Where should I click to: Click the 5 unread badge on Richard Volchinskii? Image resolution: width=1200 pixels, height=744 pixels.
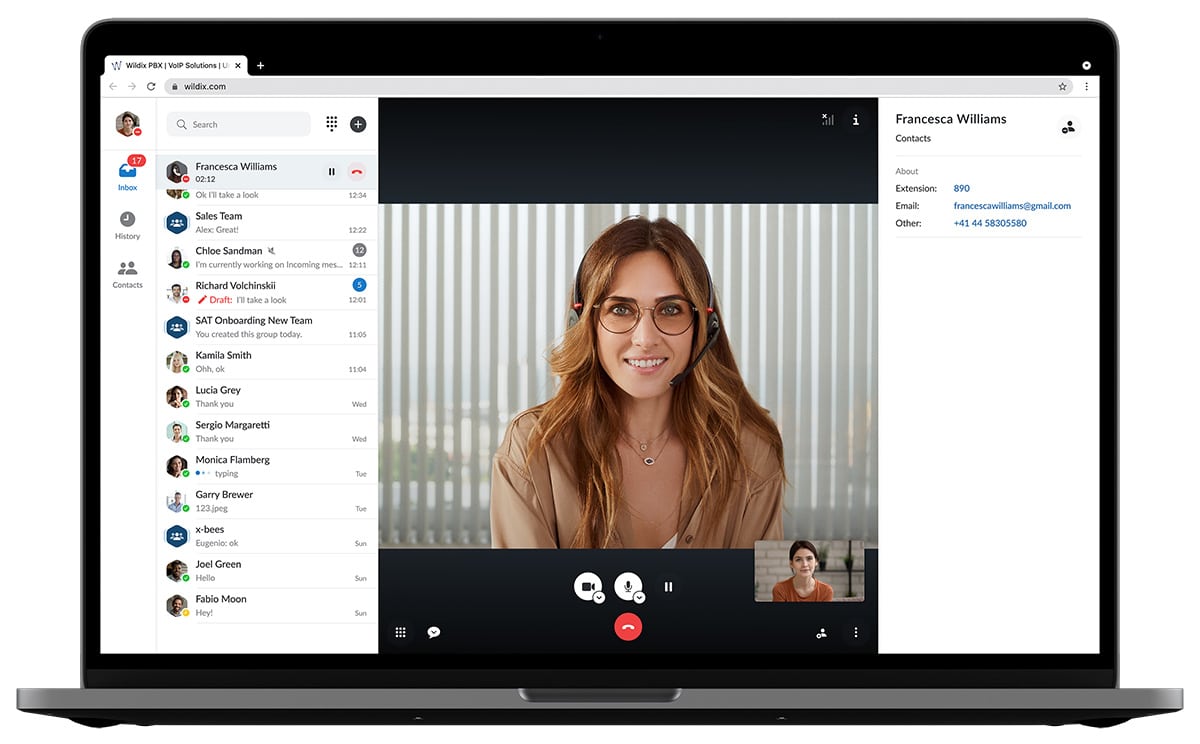(x=359, y=285)
